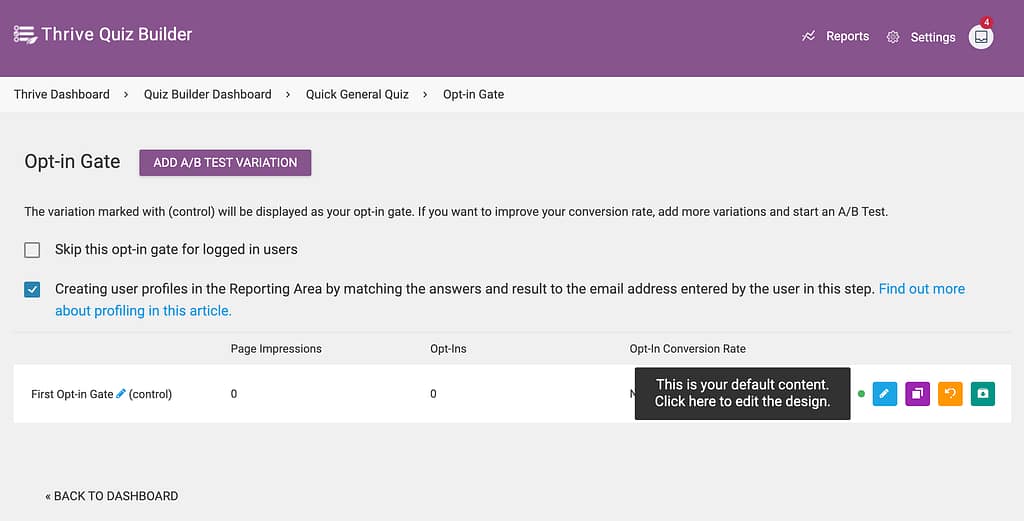Click the Thrive Quiz Builder logo icon
The height and width of the screenshot is (521, 1024).
[25, 35]
